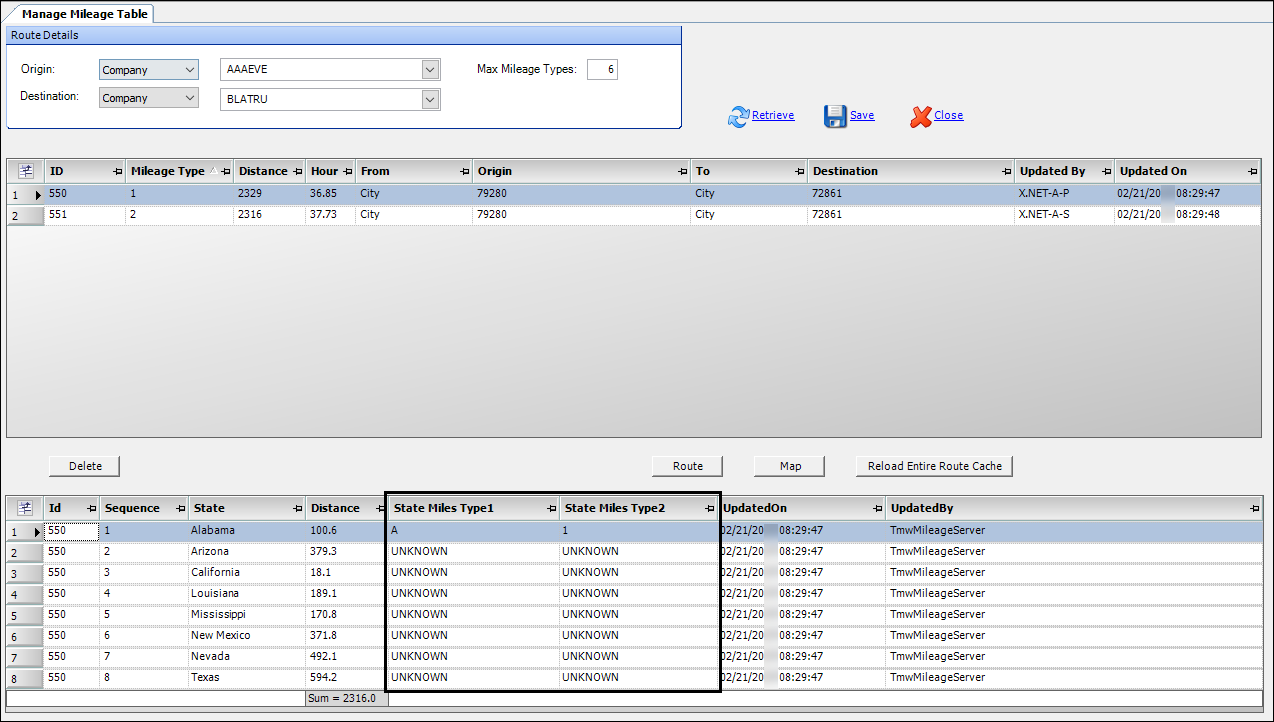Click the Save floppy disk icon
Viewport: 1274px width, 722px height.
pyautogui.click(x=835, y=116)
